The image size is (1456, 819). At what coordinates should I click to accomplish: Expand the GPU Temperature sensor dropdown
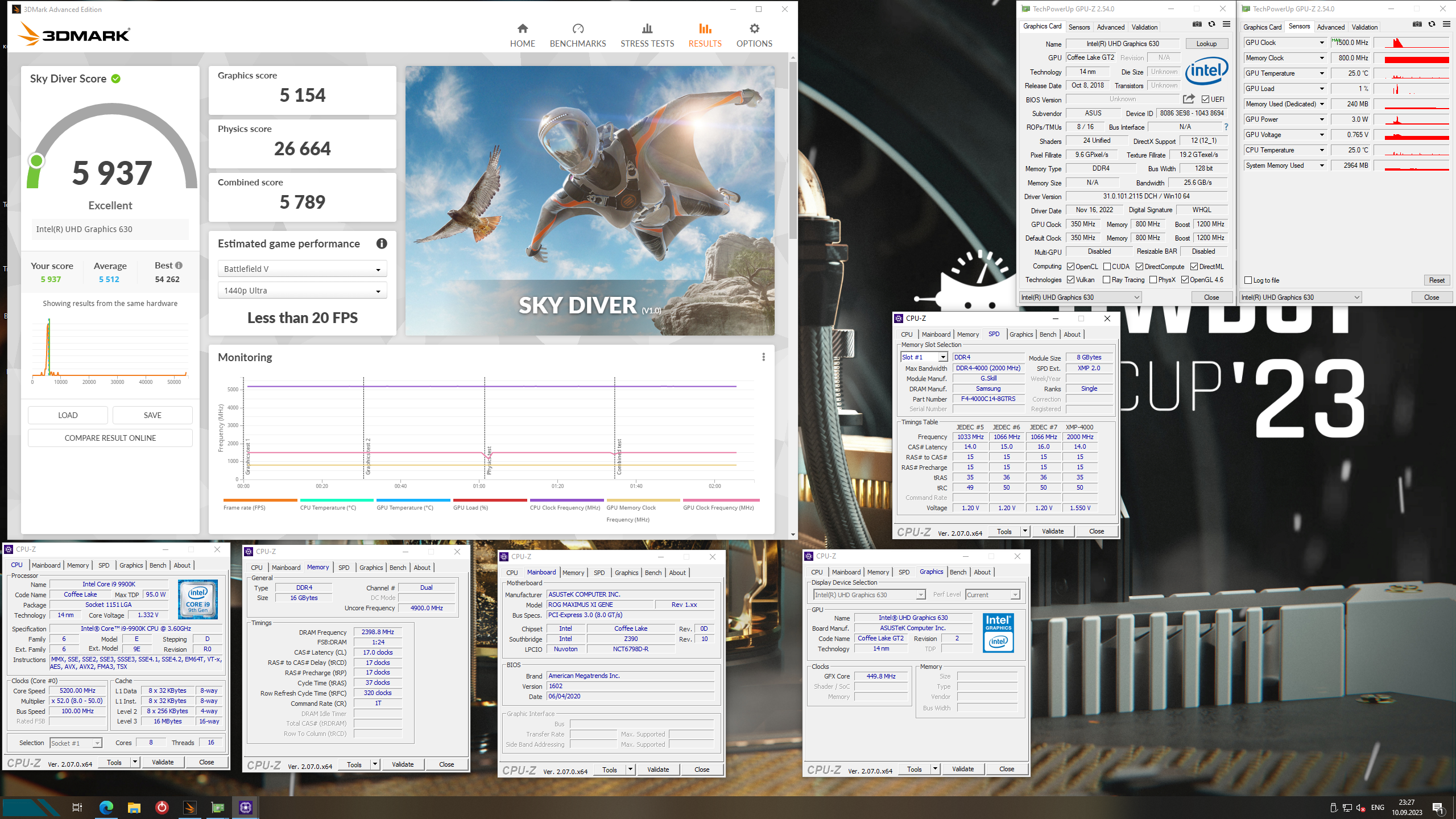tap(1322, 73)
